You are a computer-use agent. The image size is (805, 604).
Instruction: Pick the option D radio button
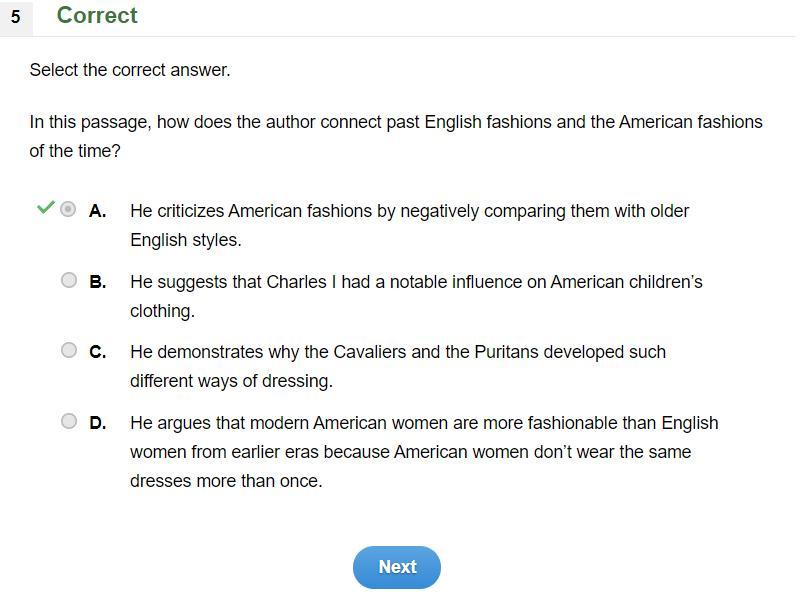pos(68,421)
